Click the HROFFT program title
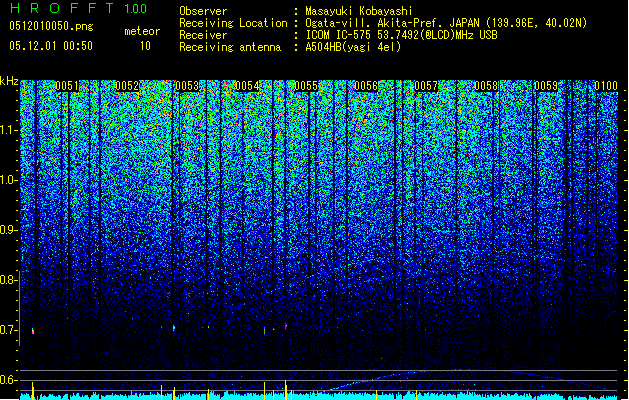 tap(62, 8)
